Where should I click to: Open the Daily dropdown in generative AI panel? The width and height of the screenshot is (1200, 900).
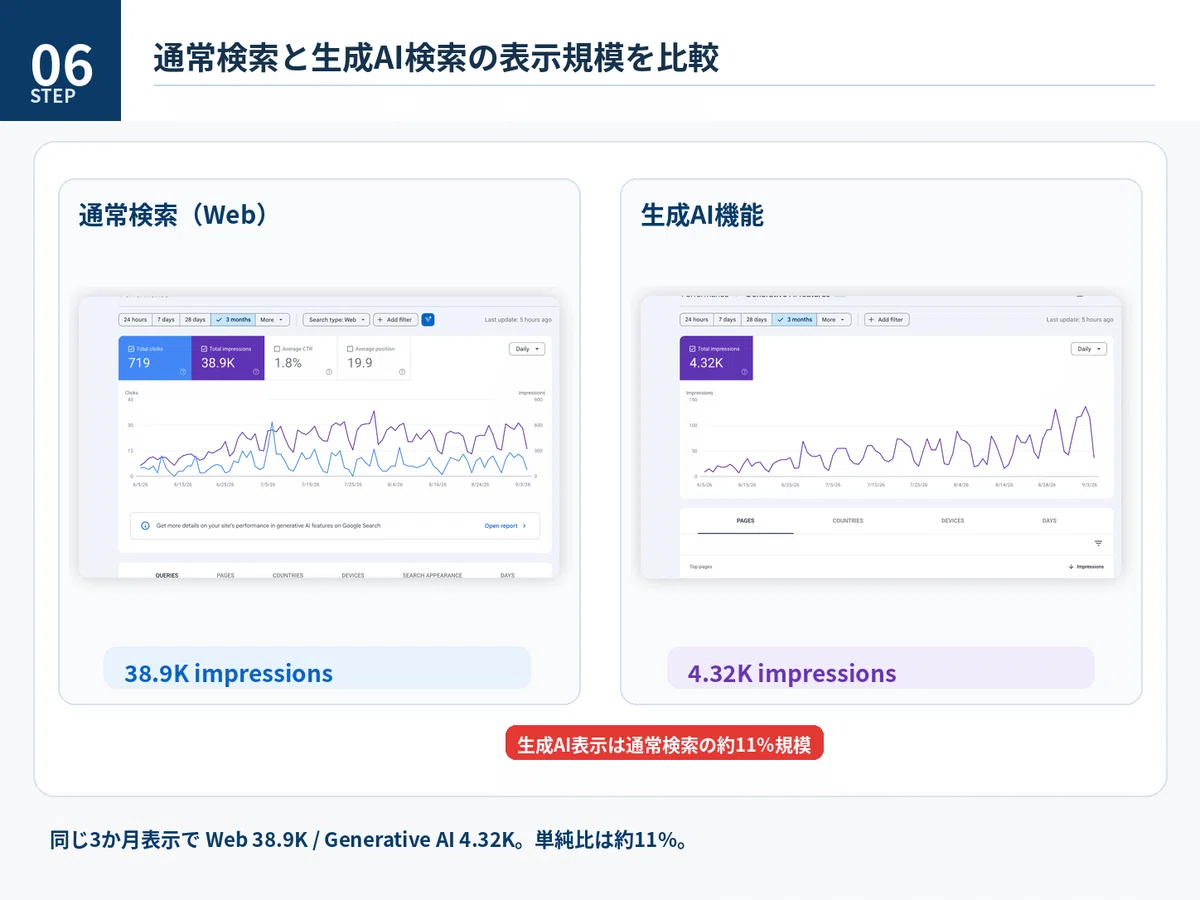point(1089,349)
